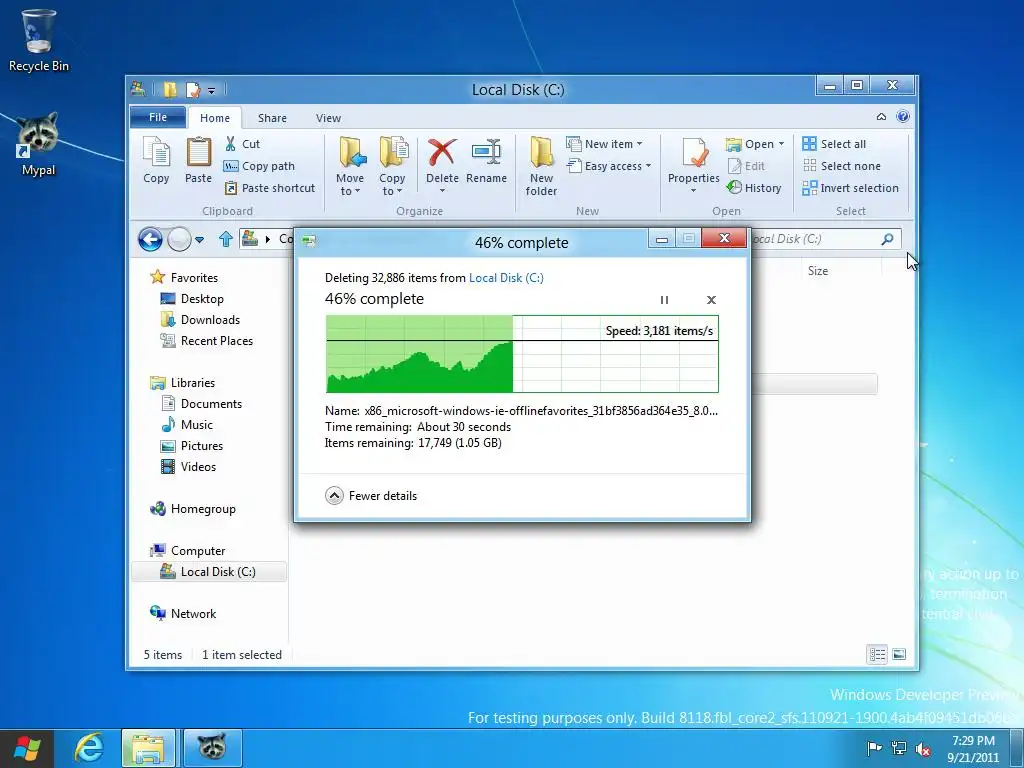Open the Copy to folder menu

[392, 166]
